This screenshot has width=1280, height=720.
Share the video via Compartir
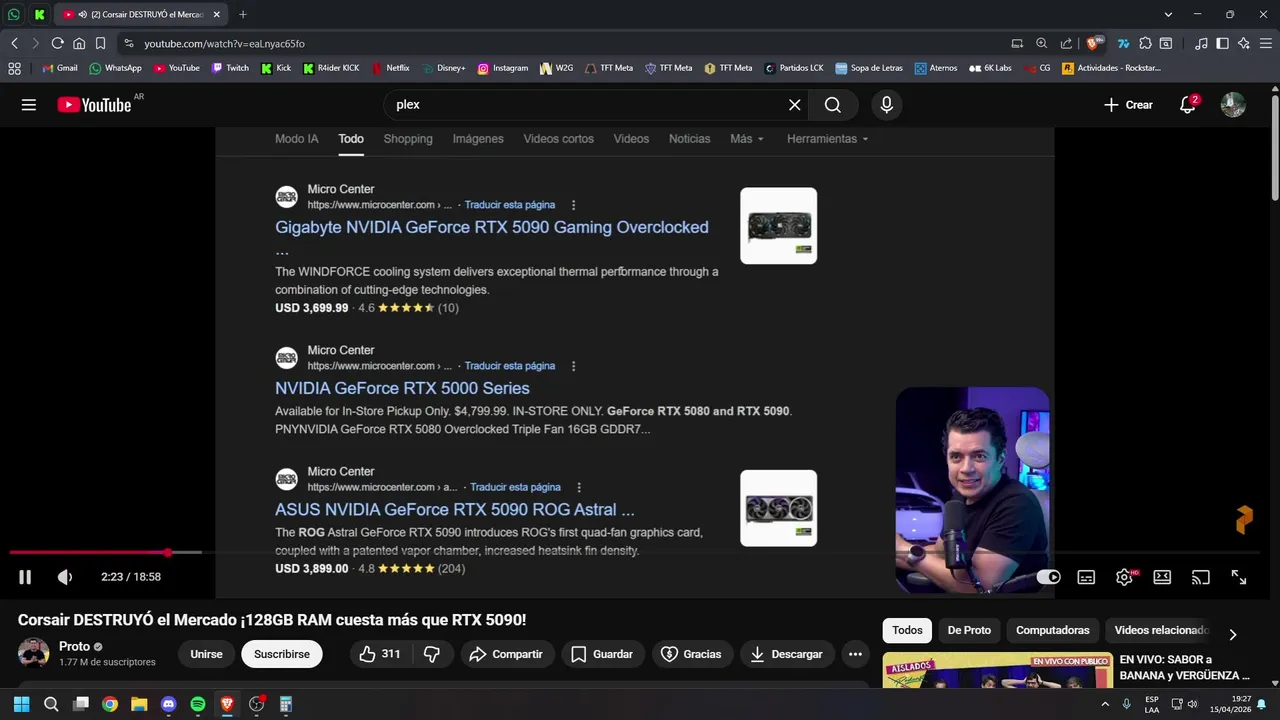pos(505,654)
